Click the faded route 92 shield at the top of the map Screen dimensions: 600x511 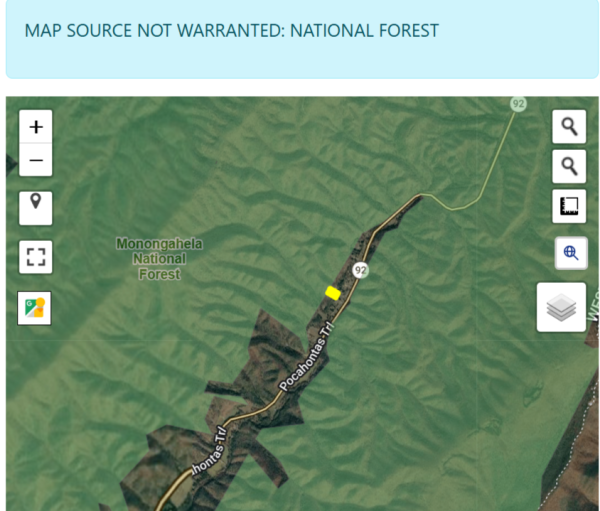[x=518, y=104]
